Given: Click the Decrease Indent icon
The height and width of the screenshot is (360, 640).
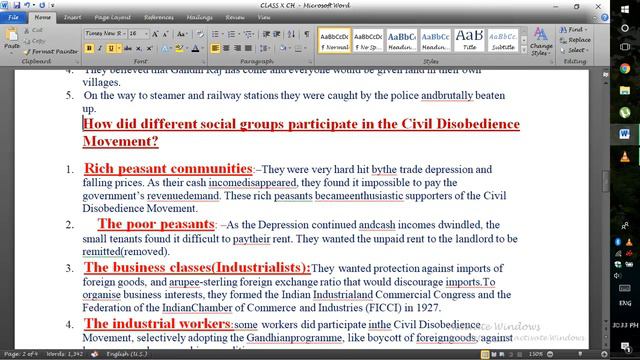Looking at the screenshot, I should pyautogui.click(x=267, y=34).
